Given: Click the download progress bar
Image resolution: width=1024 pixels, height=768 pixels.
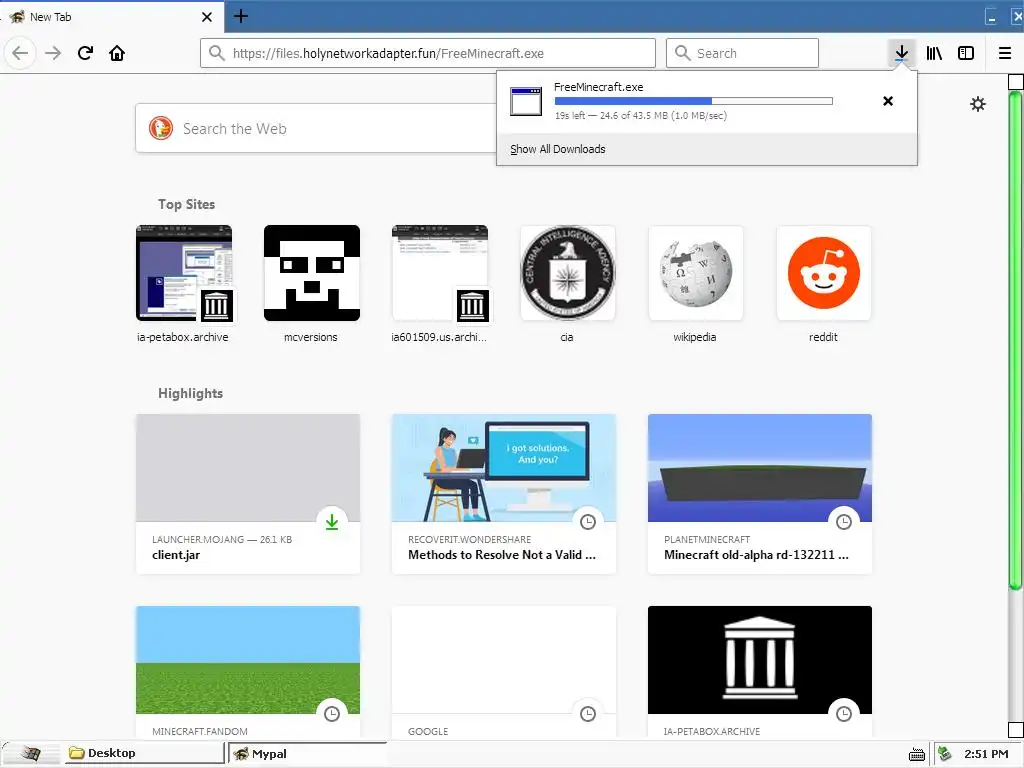Looking at the screenshot, I should pyautogui.click(x=694, y=101).
